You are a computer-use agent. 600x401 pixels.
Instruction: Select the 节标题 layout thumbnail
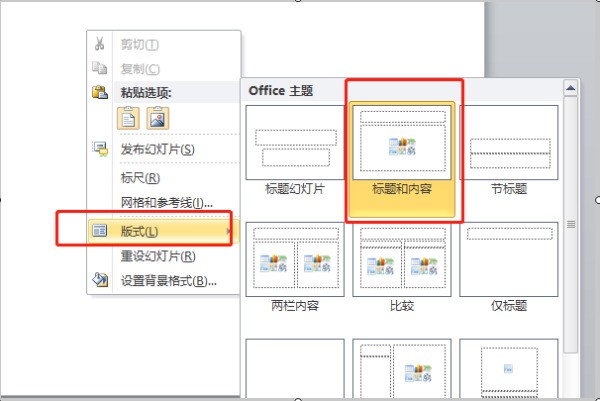[509, 142]
